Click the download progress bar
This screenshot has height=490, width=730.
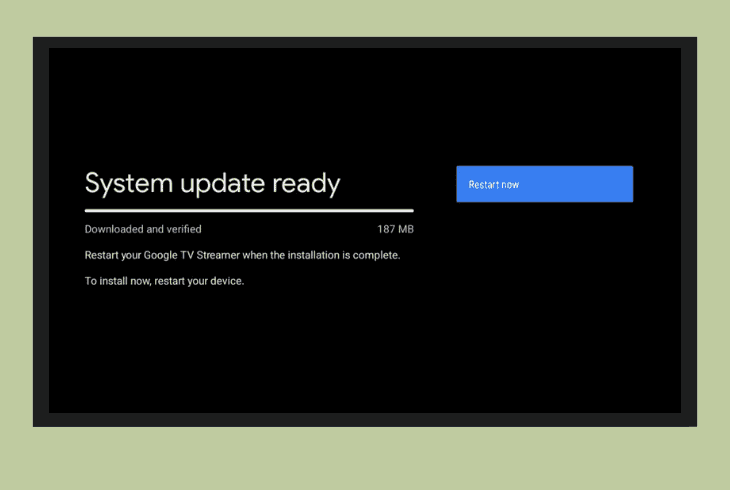click(249, 211)
